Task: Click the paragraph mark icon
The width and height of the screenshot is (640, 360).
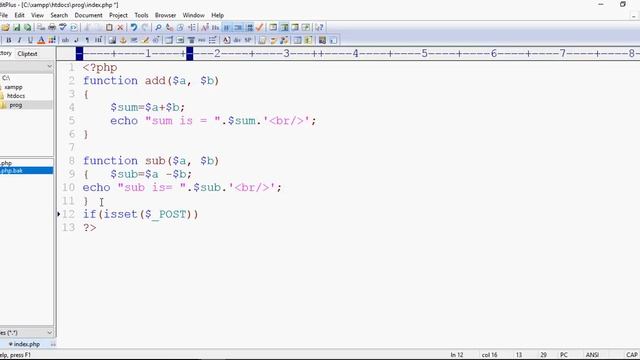Action: coord(87,40)
